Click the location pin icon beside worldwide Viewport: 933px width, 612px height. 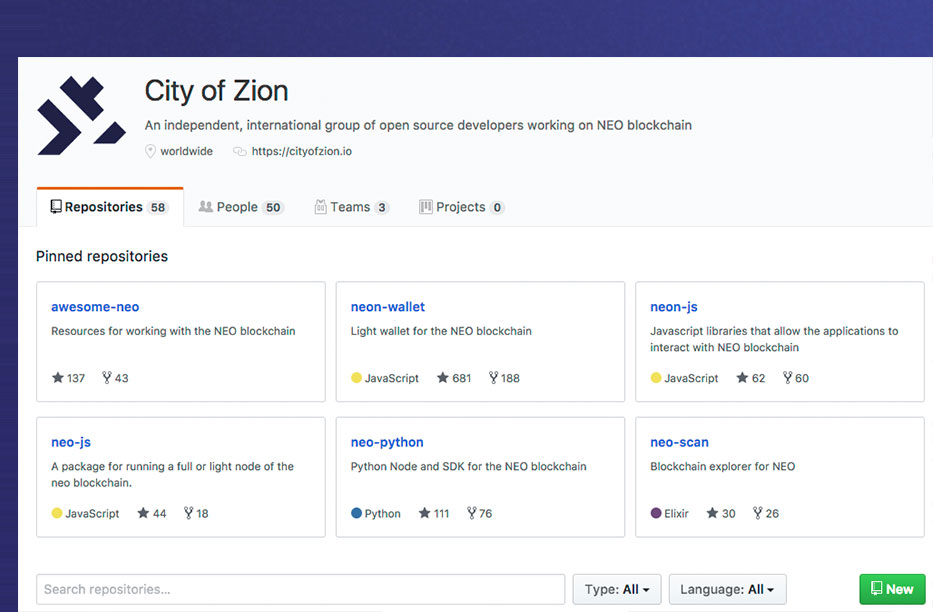[x=151, y=151]
